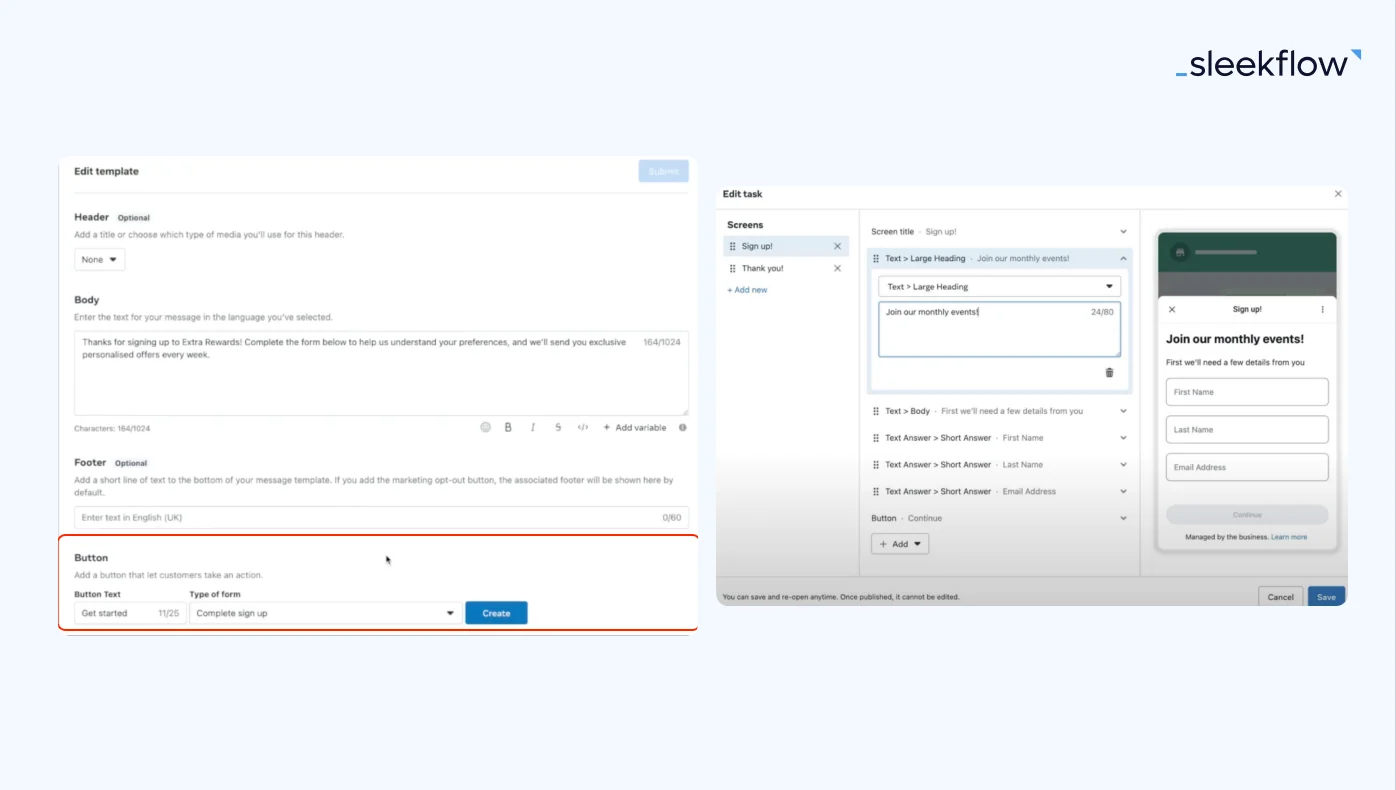Viewport: 1396px width, 790px height.
Task: Expand the Last Name short answer row
Action: pyautogui.click(x=1123, y=465)
